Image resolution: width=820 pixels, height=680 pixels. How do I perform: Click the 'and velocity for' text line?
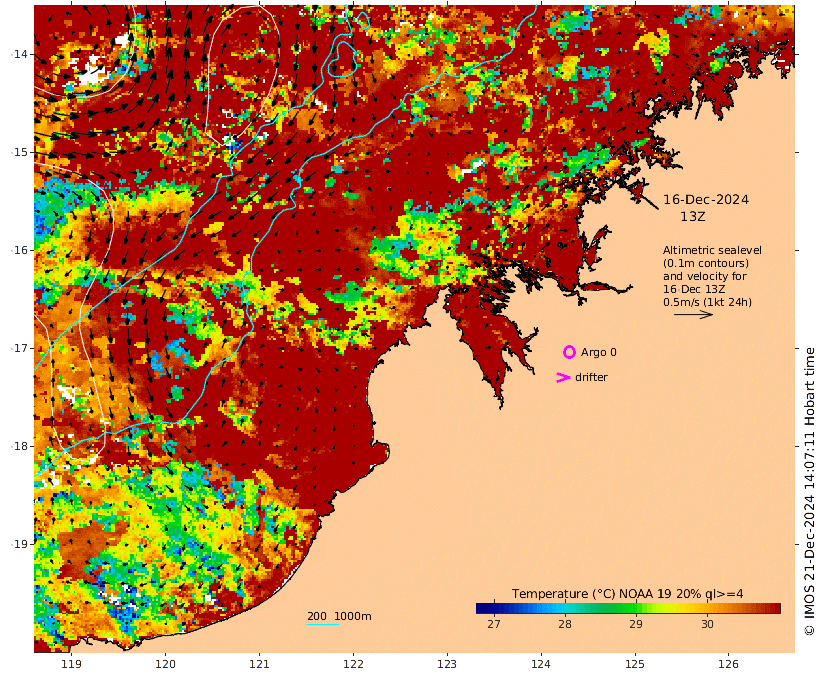pos(705,276)
